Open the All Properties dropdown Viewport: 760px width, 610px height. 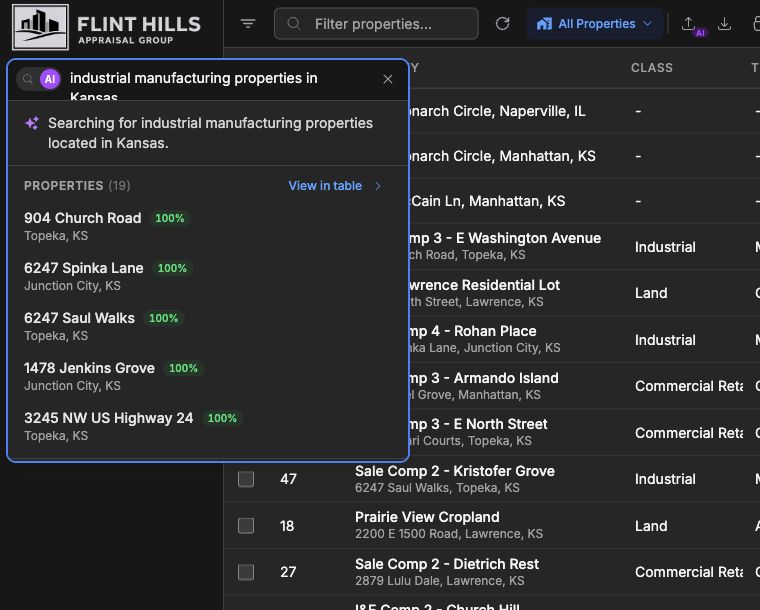(x=594, y=23)
